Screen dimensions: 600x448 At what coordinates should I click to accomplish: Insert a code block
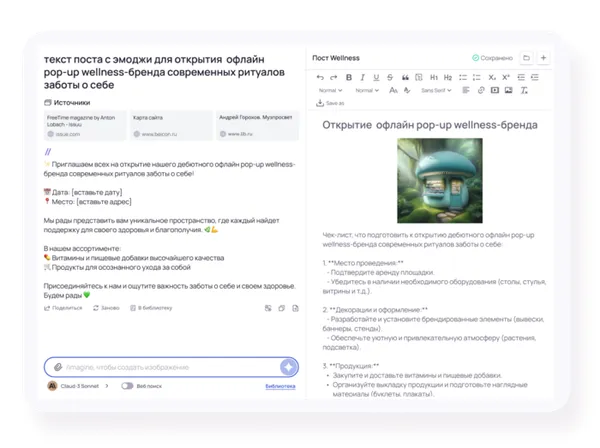click(x=419, y=78)
